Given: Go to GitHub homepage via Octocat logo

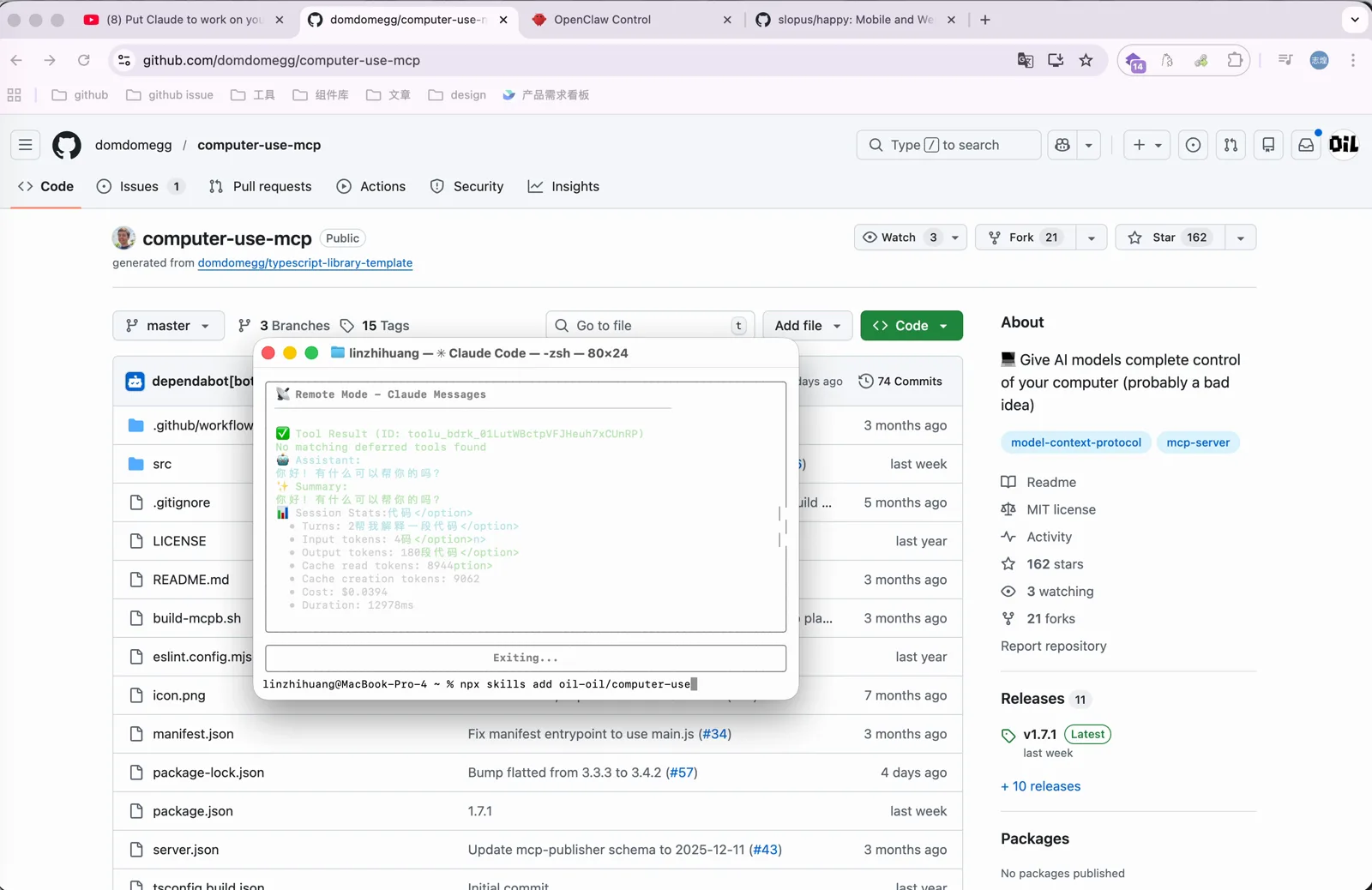Looking at the screenshot, I should pos(67,145).
